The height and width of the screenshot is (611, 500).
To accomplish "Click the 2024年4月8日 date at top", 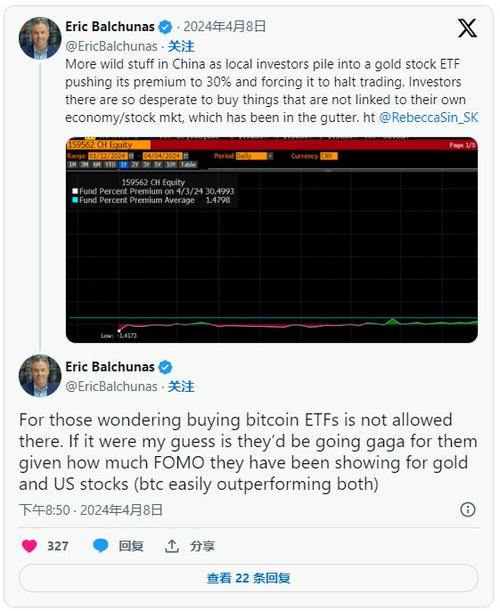I will 224,26.
